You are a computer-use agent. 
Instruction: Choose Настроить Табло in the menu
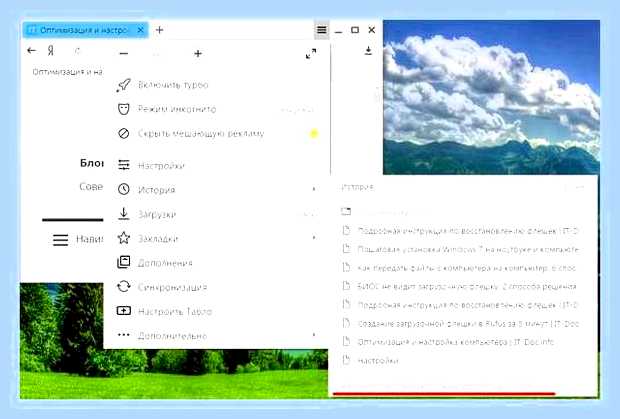215,311
